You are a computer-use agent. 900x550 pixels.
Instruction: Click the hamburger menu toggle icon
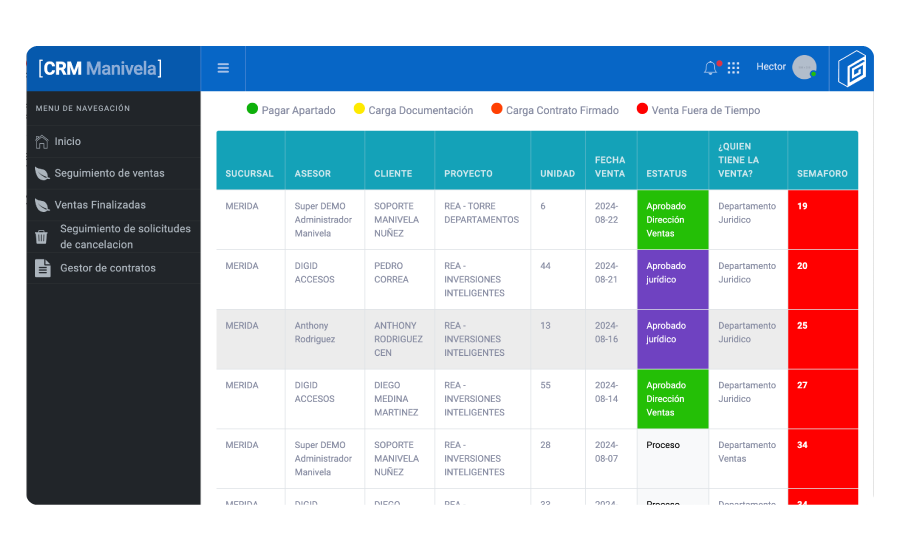[x=223, y=68]
